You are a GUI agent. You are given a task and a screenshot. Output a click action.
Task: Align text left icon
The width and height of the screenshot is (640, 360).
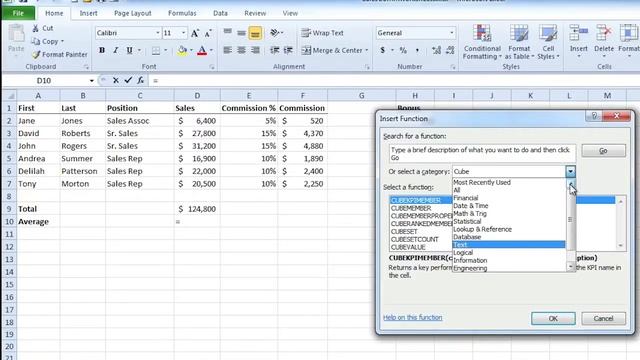click(x=228, y=50)
